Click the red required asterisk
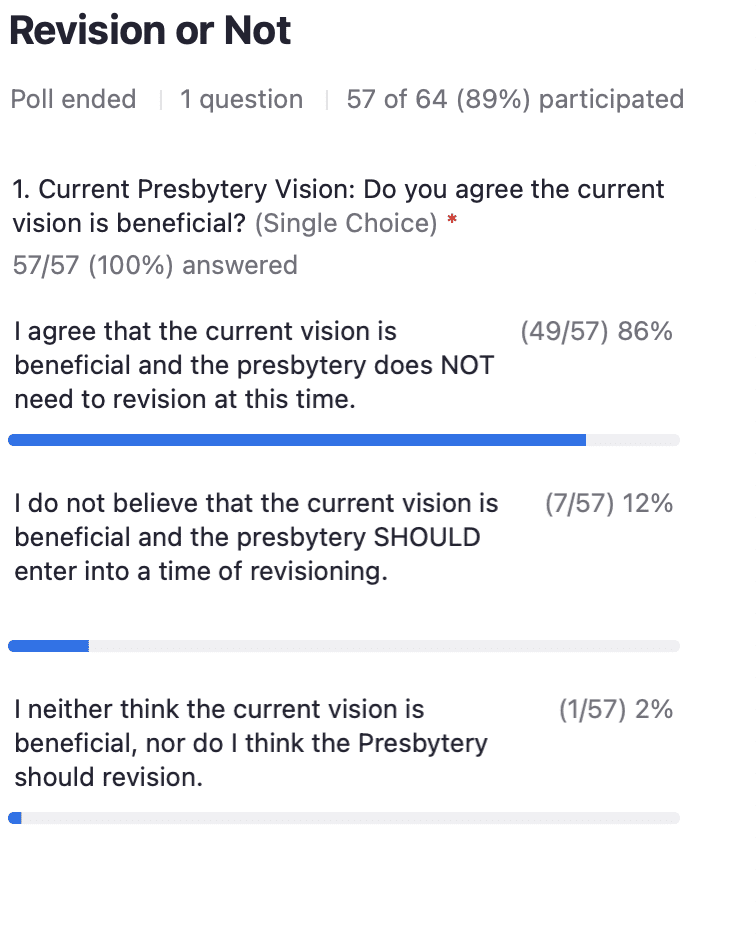 point(453,222)
